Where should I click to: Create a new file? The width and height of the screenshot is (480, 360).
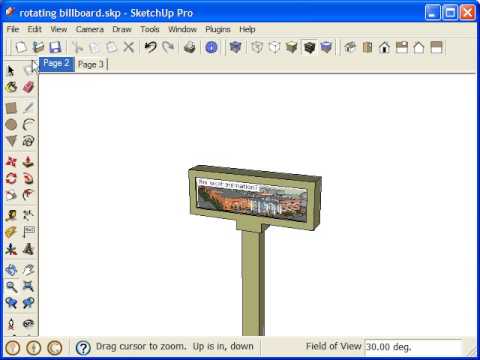click(x=21, y=47)
